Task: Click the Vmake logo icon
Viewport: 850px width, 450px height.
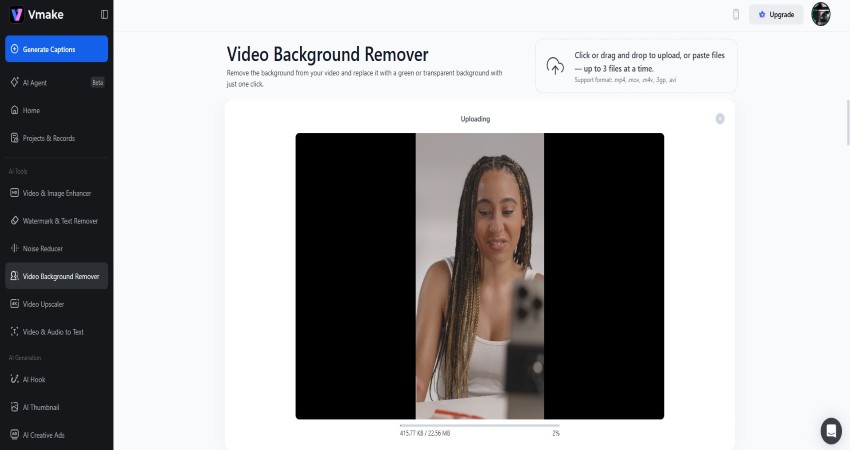Action: (x=16, y=15)
